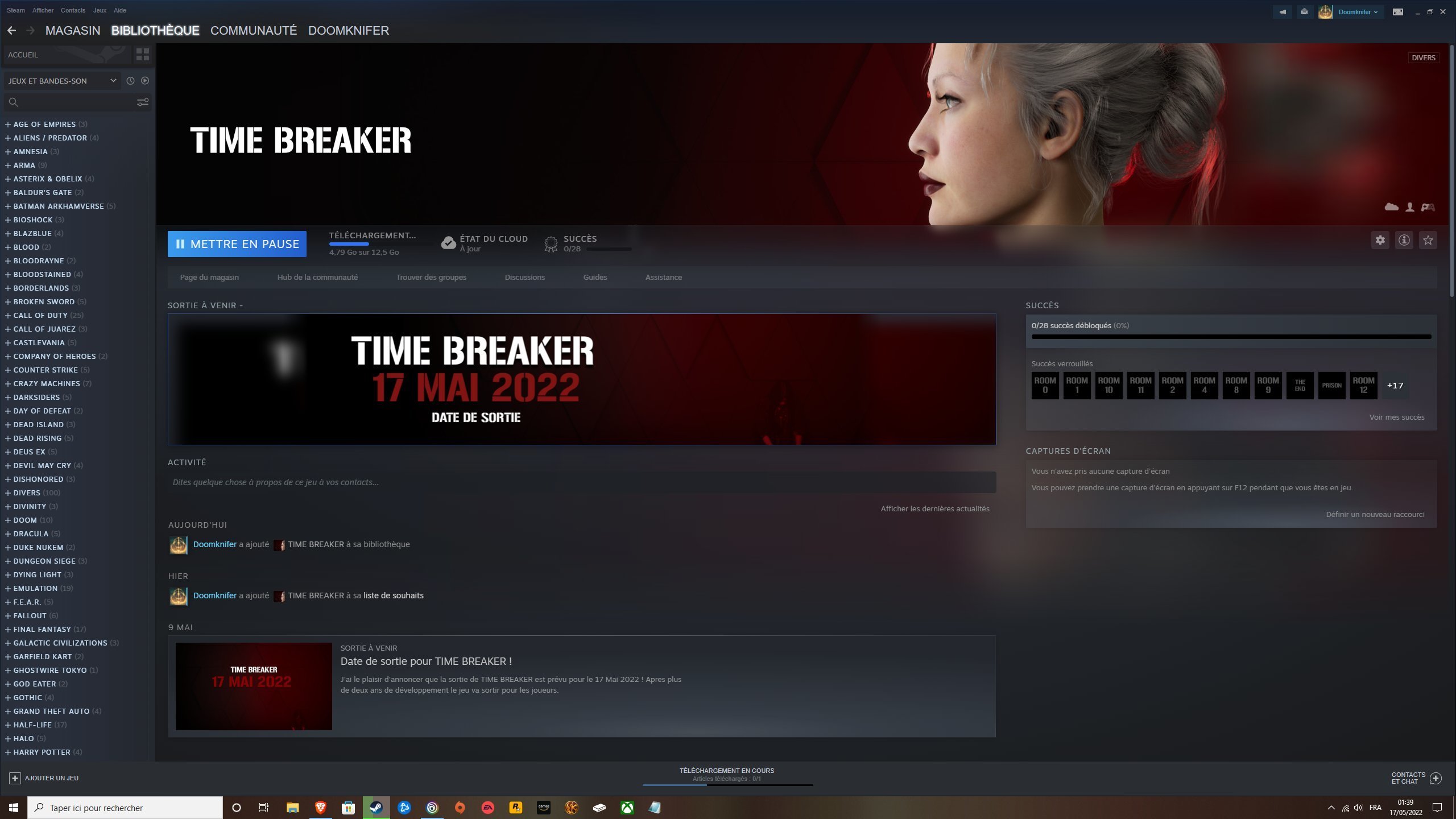Open the Doomknifer account dropdown
Screen dimensions: 1456x819
(x=1356, y=11)
